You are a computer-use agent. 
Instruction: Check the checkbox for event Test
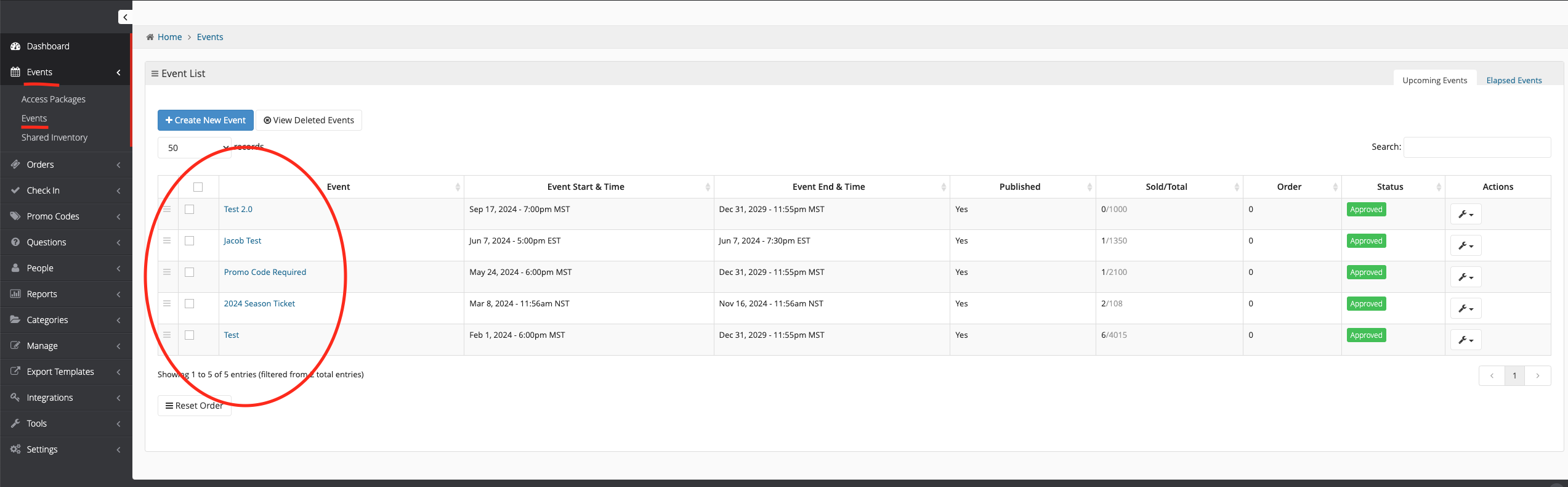pyautogui.click(x=190, y=335)
